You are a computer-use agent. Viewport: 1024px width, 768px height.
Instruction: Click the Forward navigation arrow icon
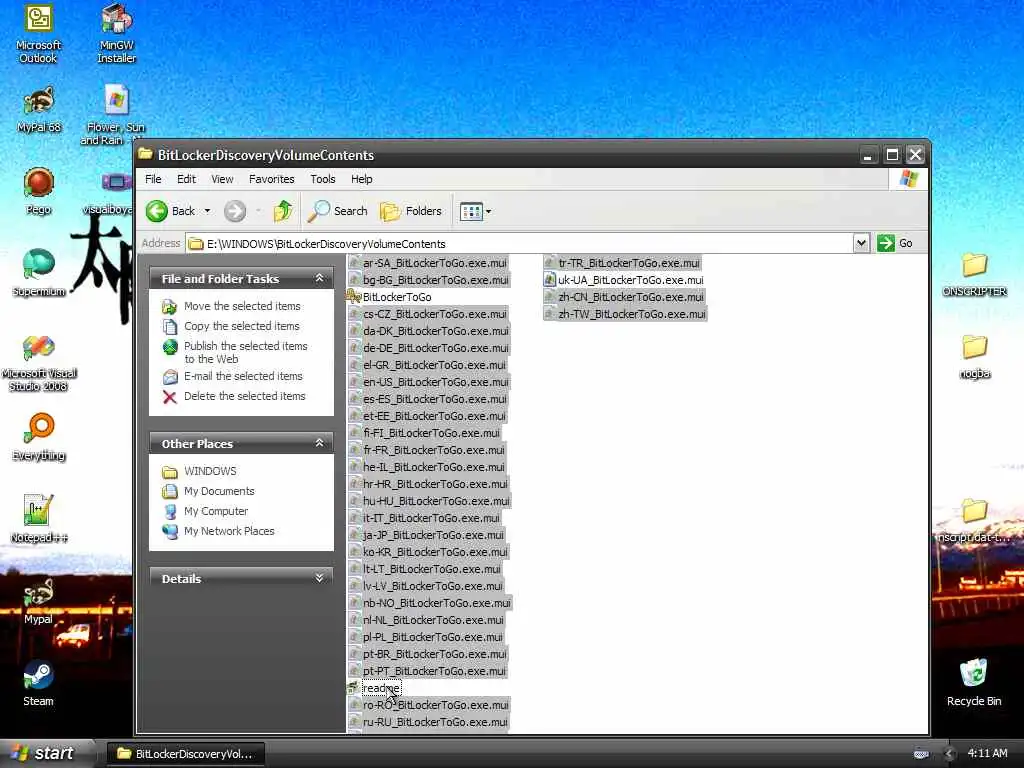[235, 211]
